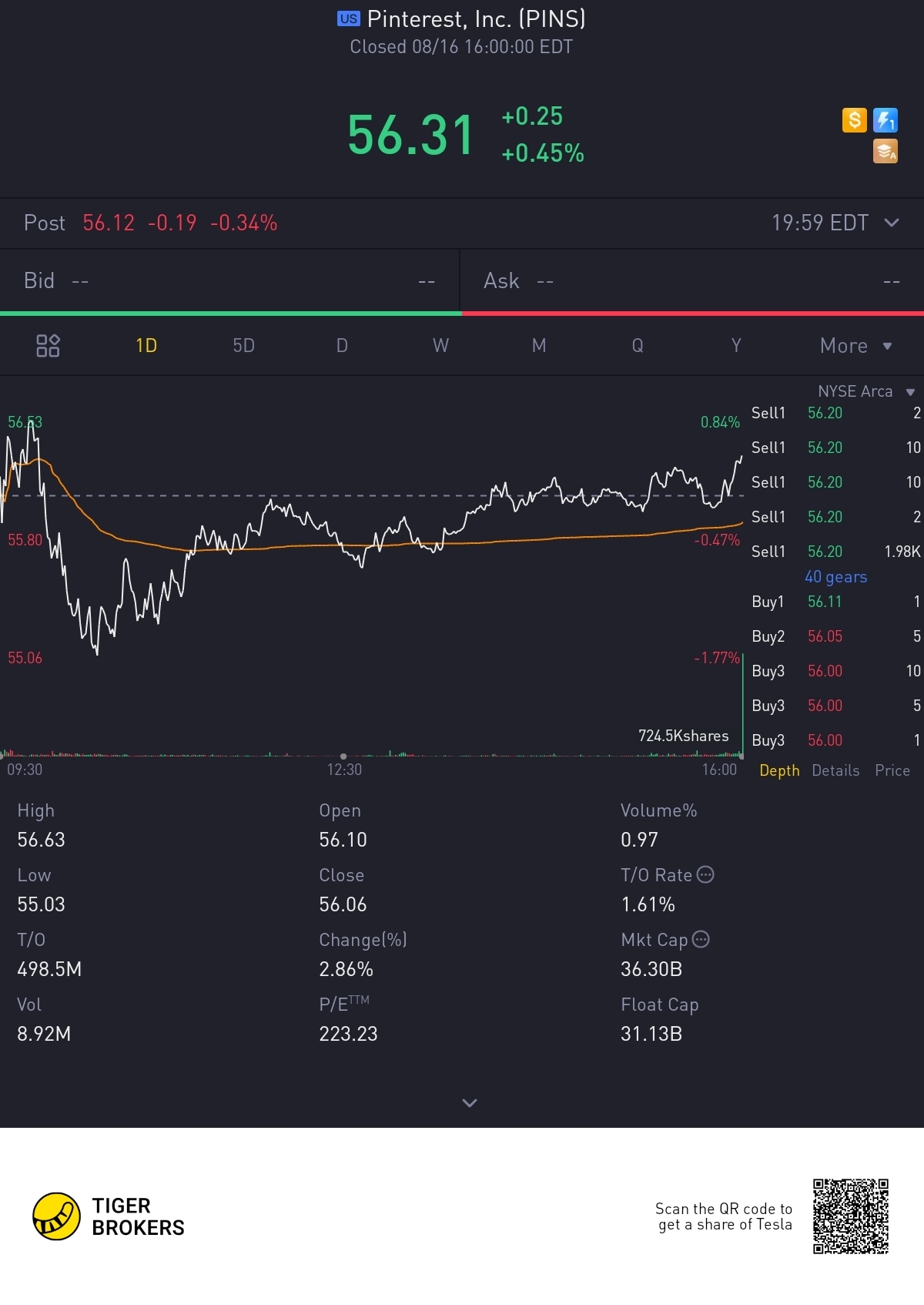Open the More chart periods dropdown
This screenshot has width=924, height=1305.
[x=855, y=346]
